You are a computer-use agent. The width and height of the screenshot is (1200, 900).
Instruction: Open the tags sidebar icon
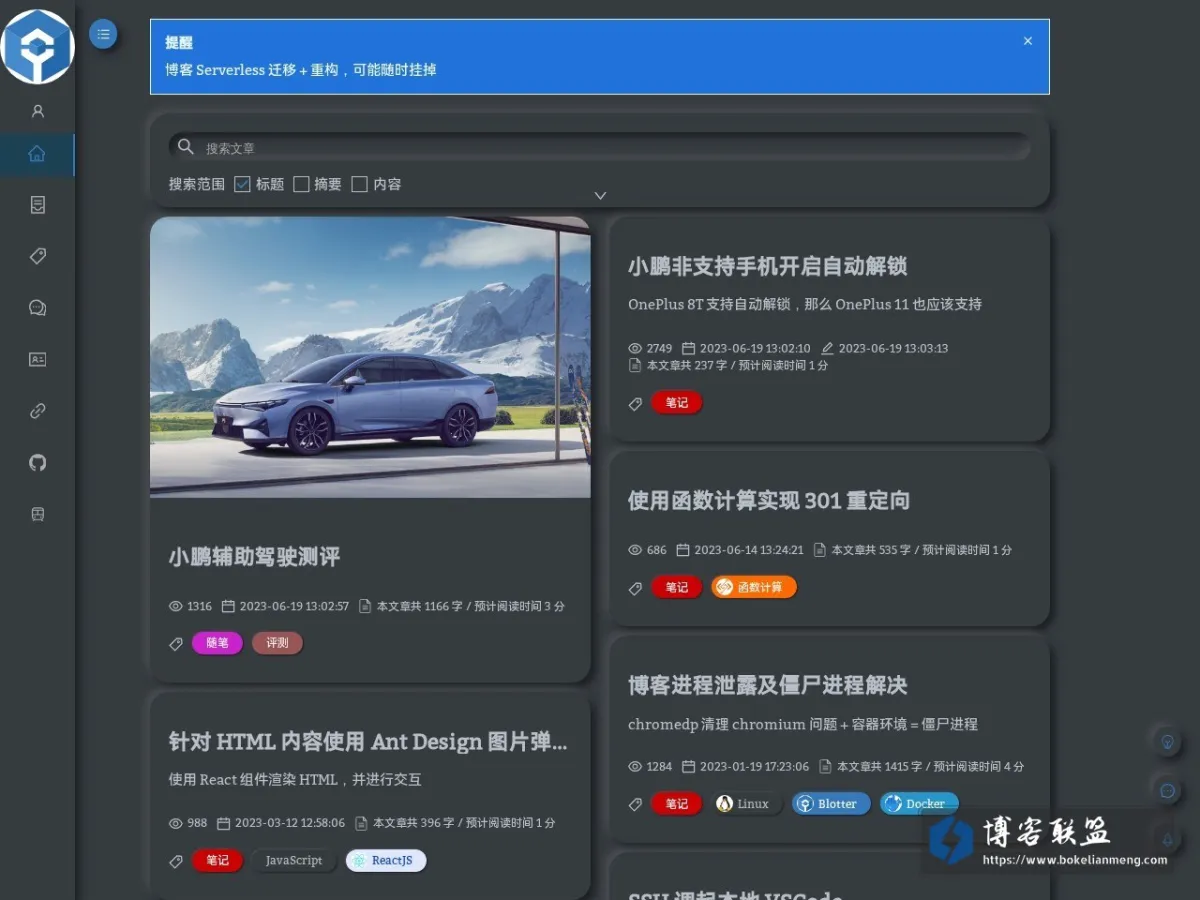(37, 256)
